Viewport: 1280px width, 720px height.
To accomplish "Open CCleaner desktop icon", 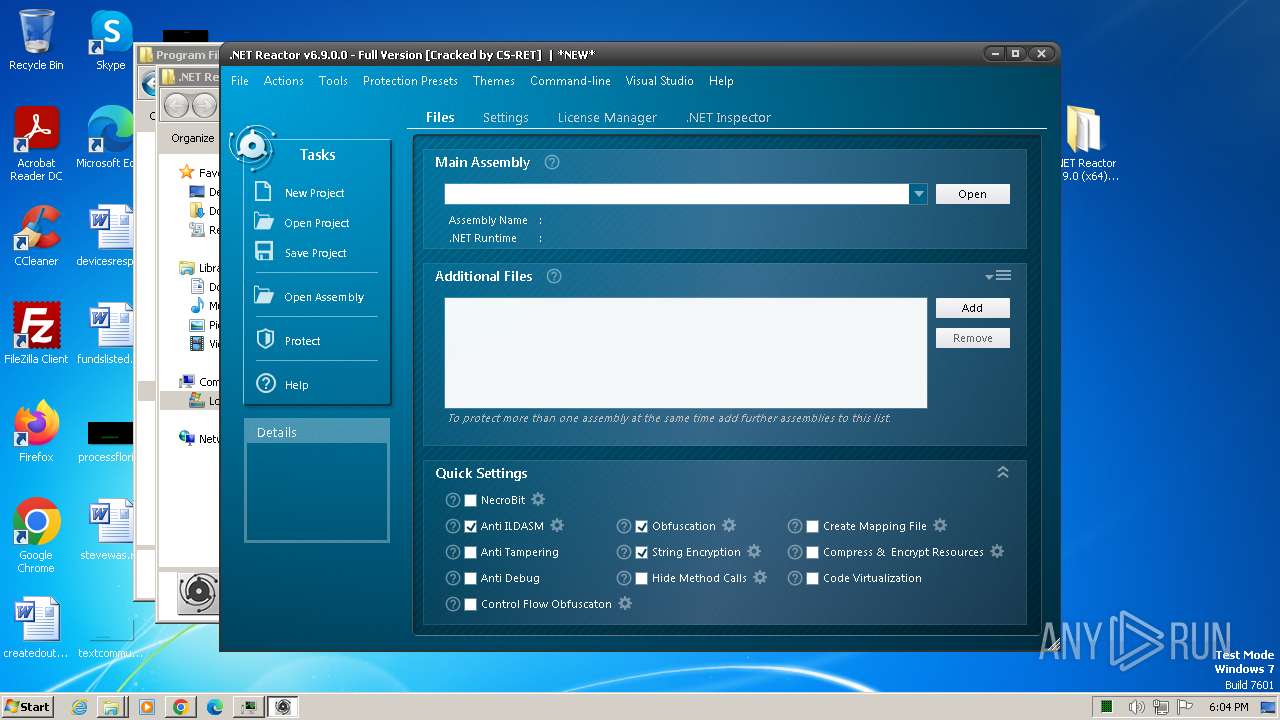I will (36, 236).
